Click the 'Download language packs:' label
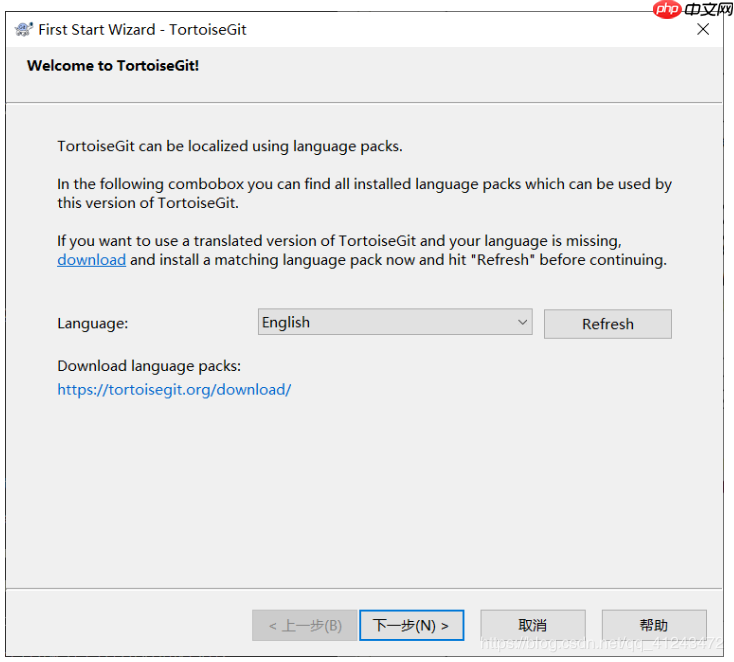The image size is (734, 662). click(149, 366)
